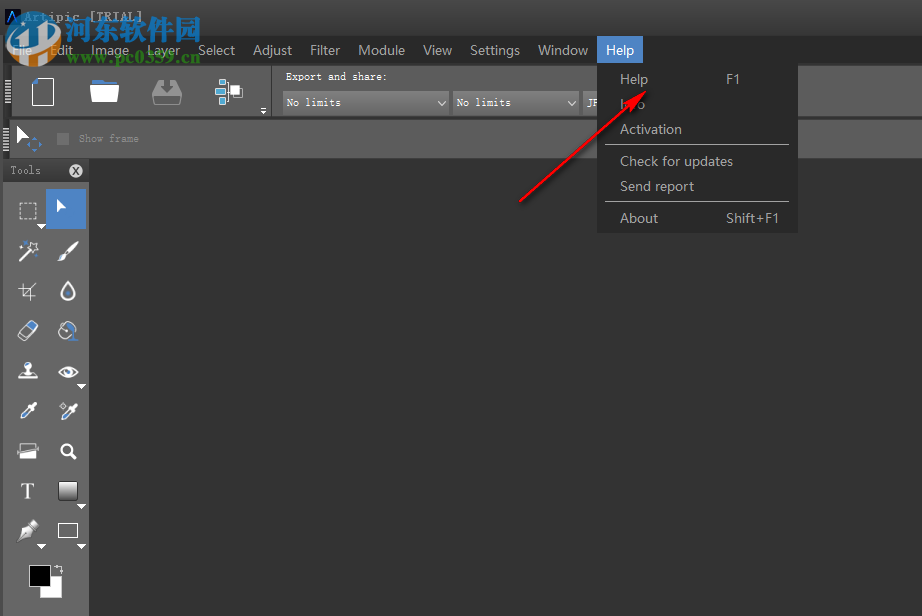Close the open Help menu in menu bar

point(620,51)
